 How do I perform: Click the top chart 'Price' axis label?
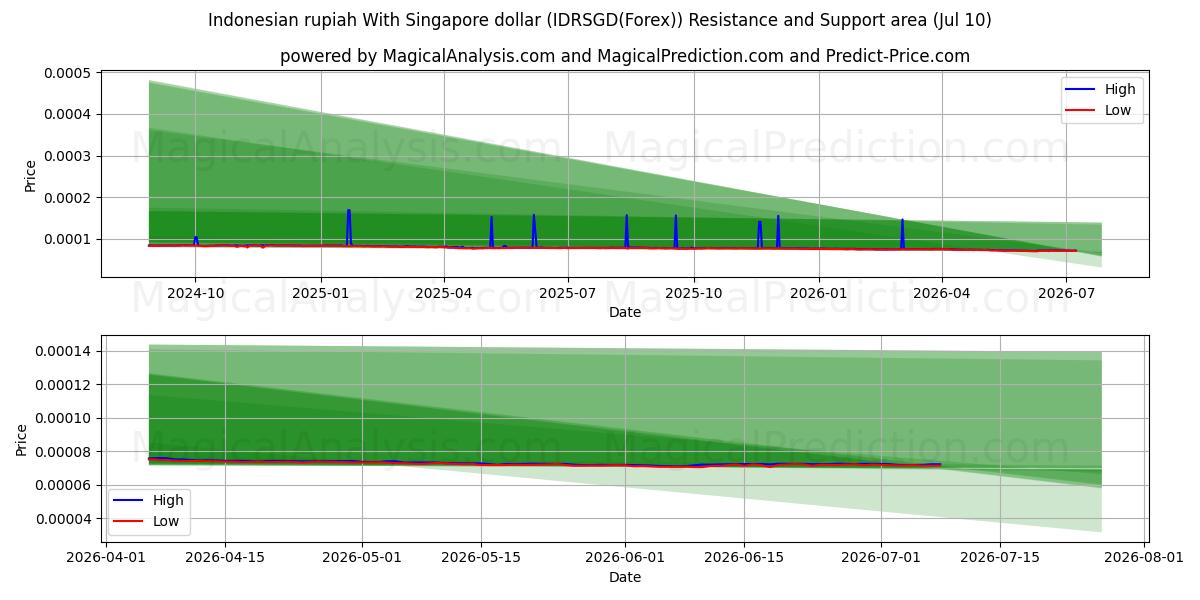coord(30,177)
